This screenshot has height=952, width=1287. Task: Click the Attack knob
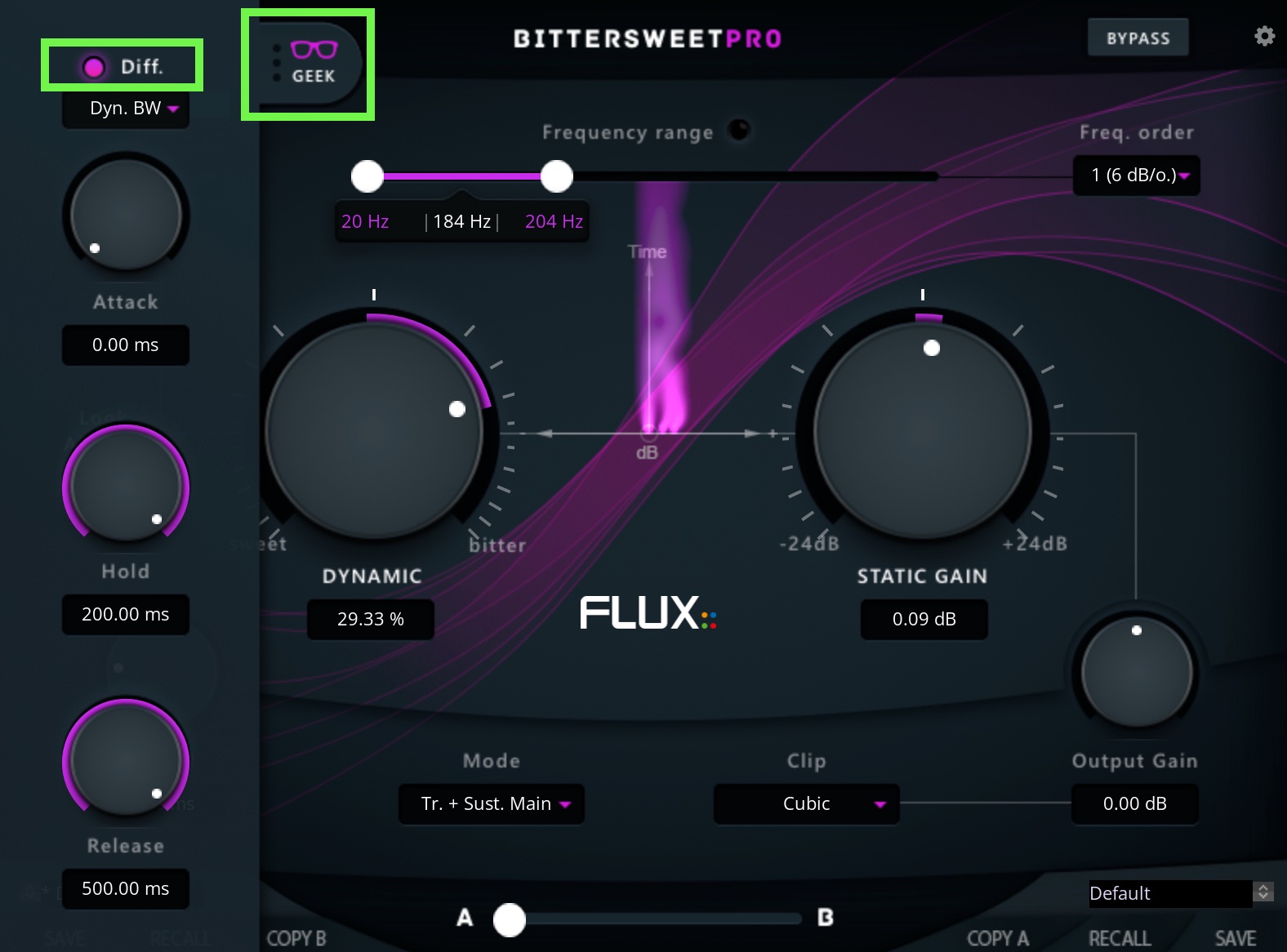point(126,215)
